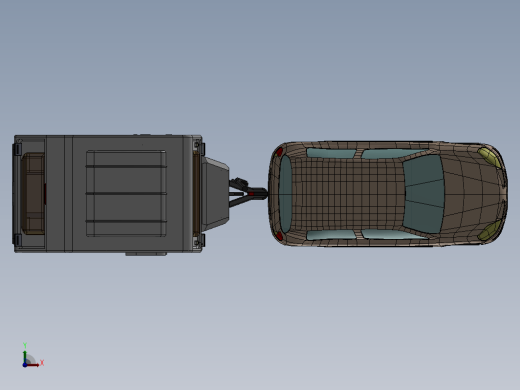Select the trailer's ribbed roof hatch
This screenshot has width=520, height=390.
coord(126,194)
